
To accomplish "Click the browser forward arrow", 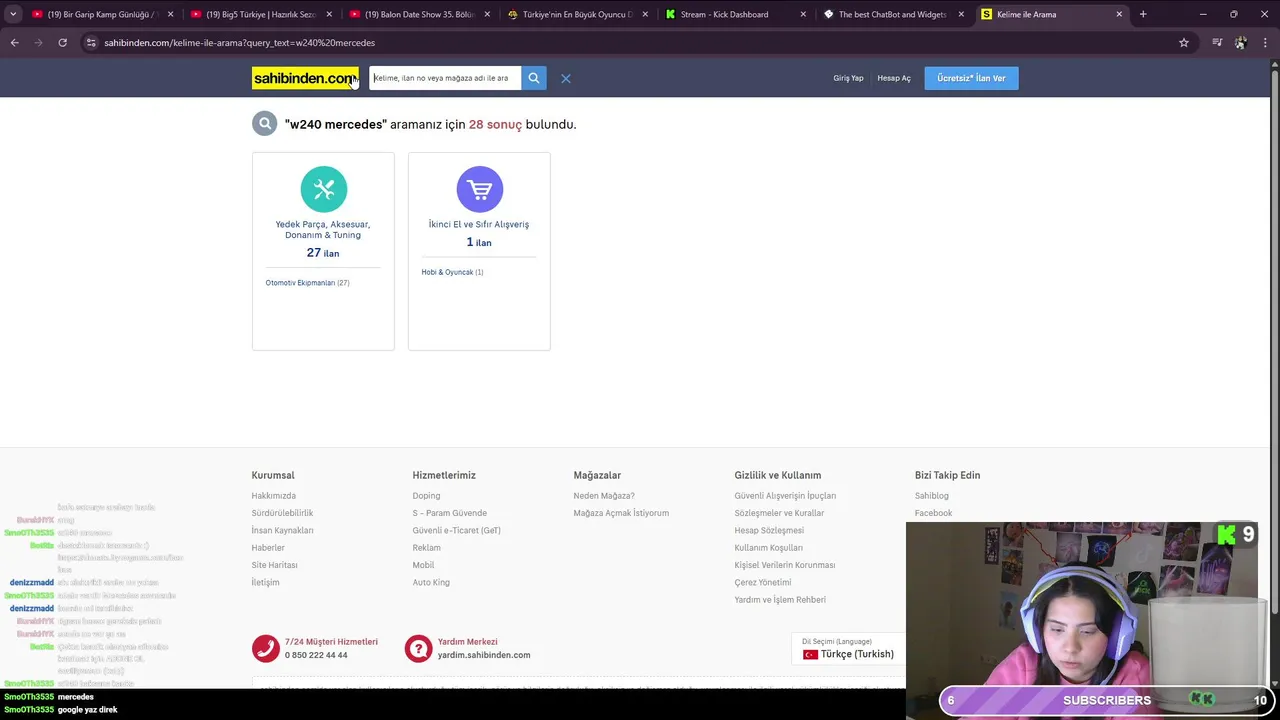I will click(x=38, y=43).
